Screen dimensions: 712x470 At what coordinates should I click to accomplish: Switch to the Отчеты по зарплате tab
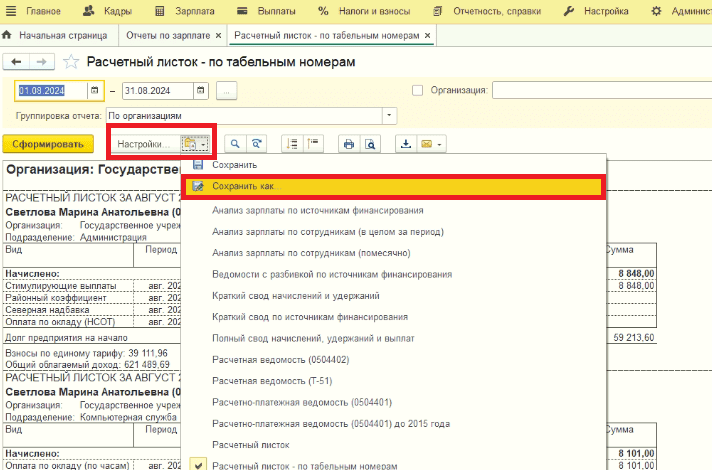pos(168,35)
